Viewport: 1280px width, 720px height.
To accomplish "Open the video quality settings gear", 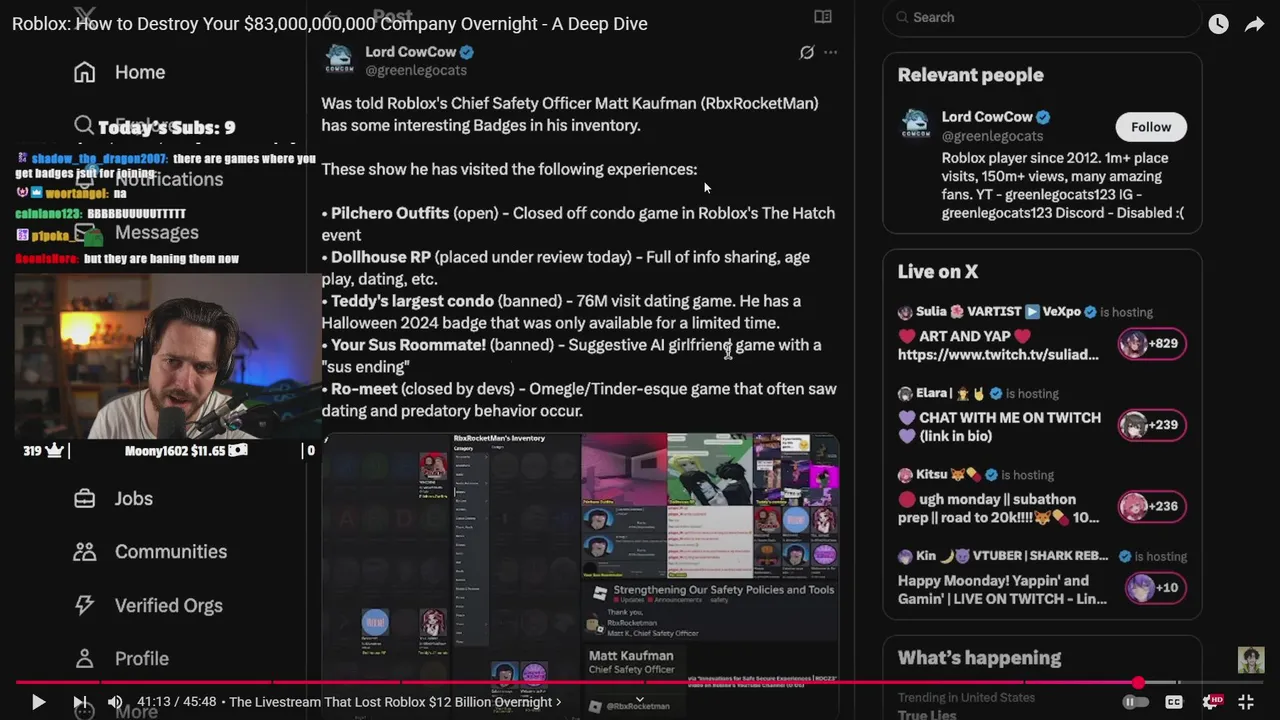I will click(x=1212, y=702).
